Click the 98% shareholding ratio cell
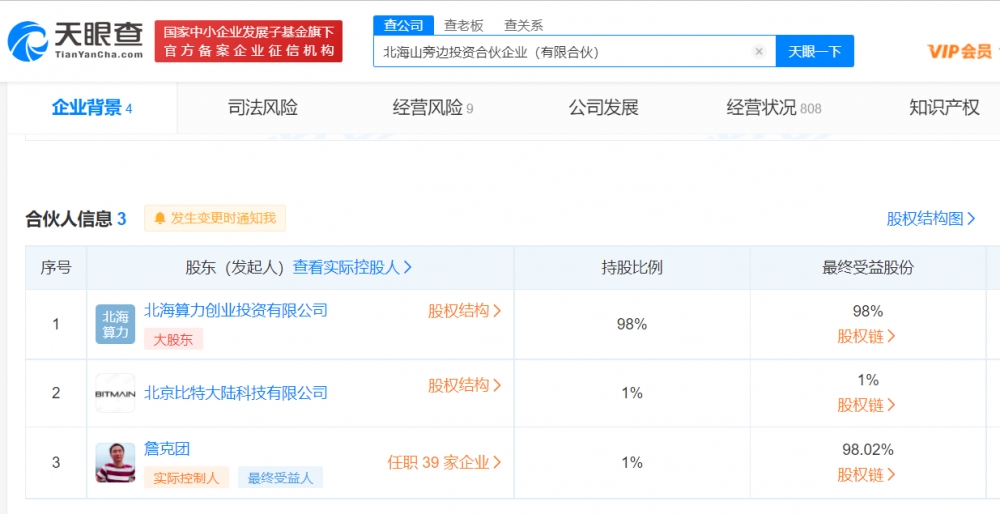1000x514 pixels. point(632,324)
